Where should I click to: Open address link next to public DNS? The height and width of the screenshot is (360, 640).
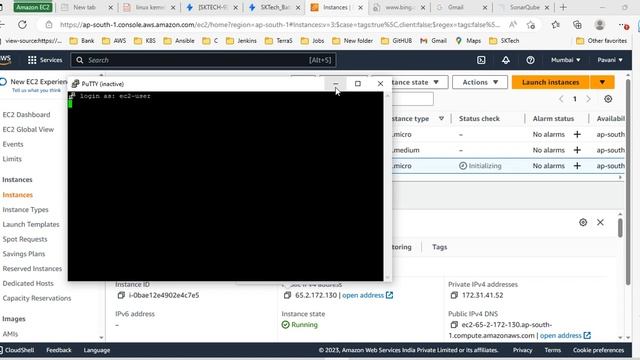coord(565,336)
